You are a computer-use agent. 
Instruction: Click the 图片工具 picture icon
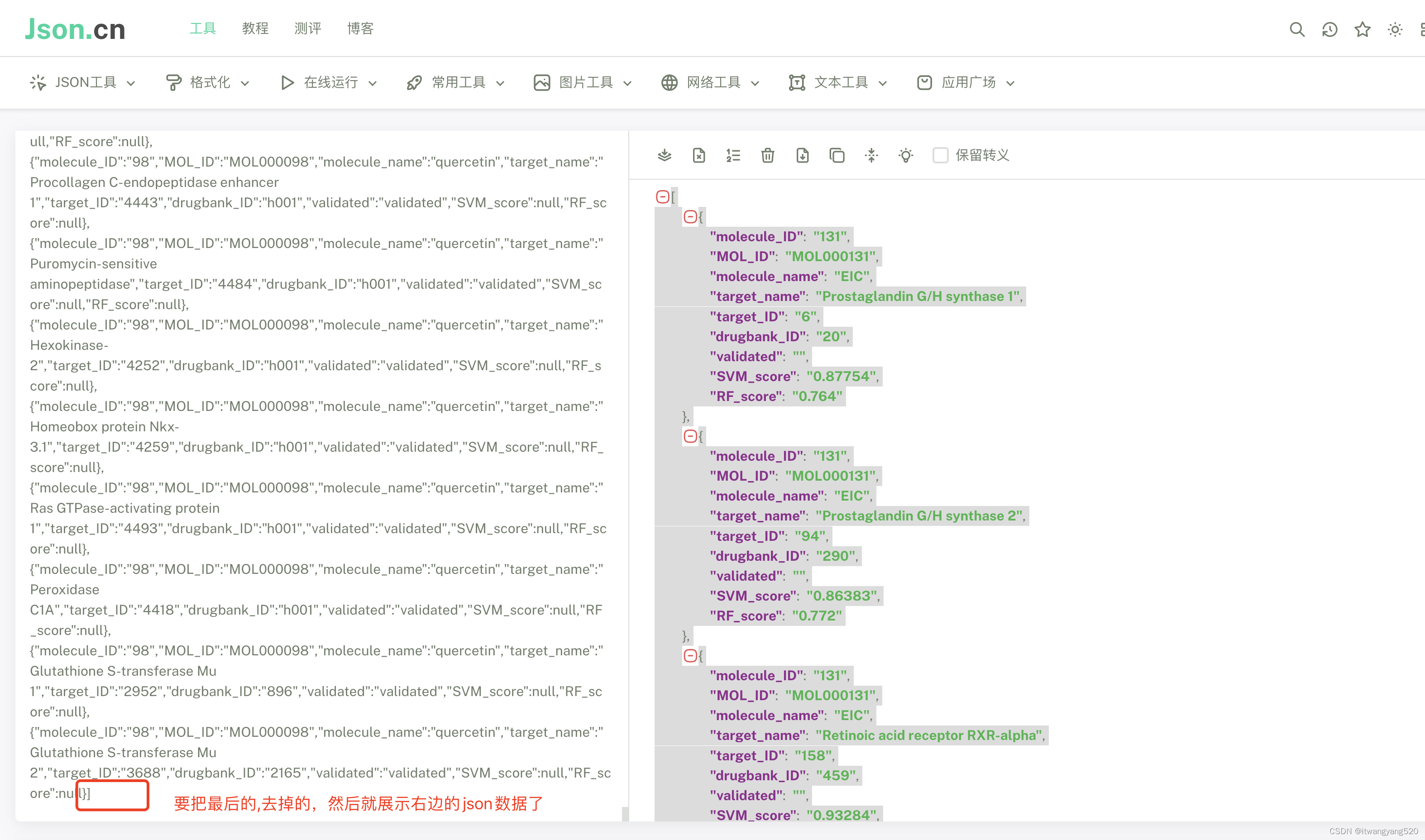[542, 83]
